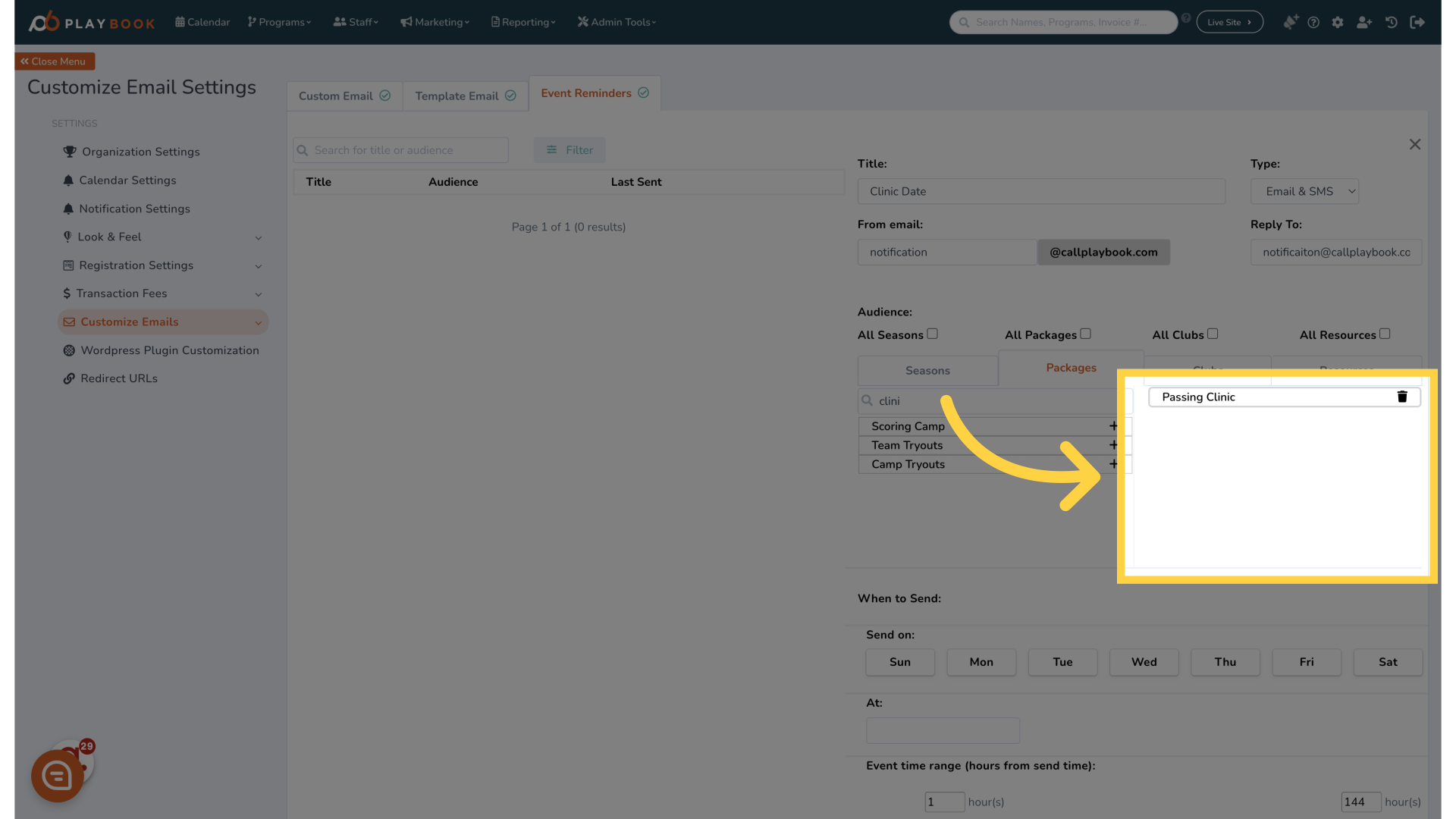Screen dimensions: 1456x819
Task: Click the help circle icon in top navigation
Action: [1313, 22]
